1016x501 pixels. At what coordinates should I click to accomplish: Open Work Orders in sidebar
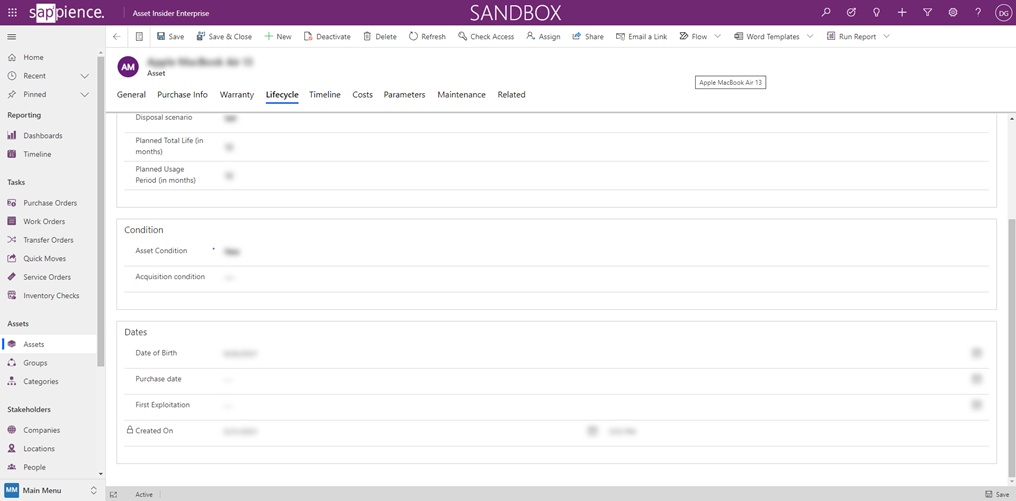tap(44, 222)
